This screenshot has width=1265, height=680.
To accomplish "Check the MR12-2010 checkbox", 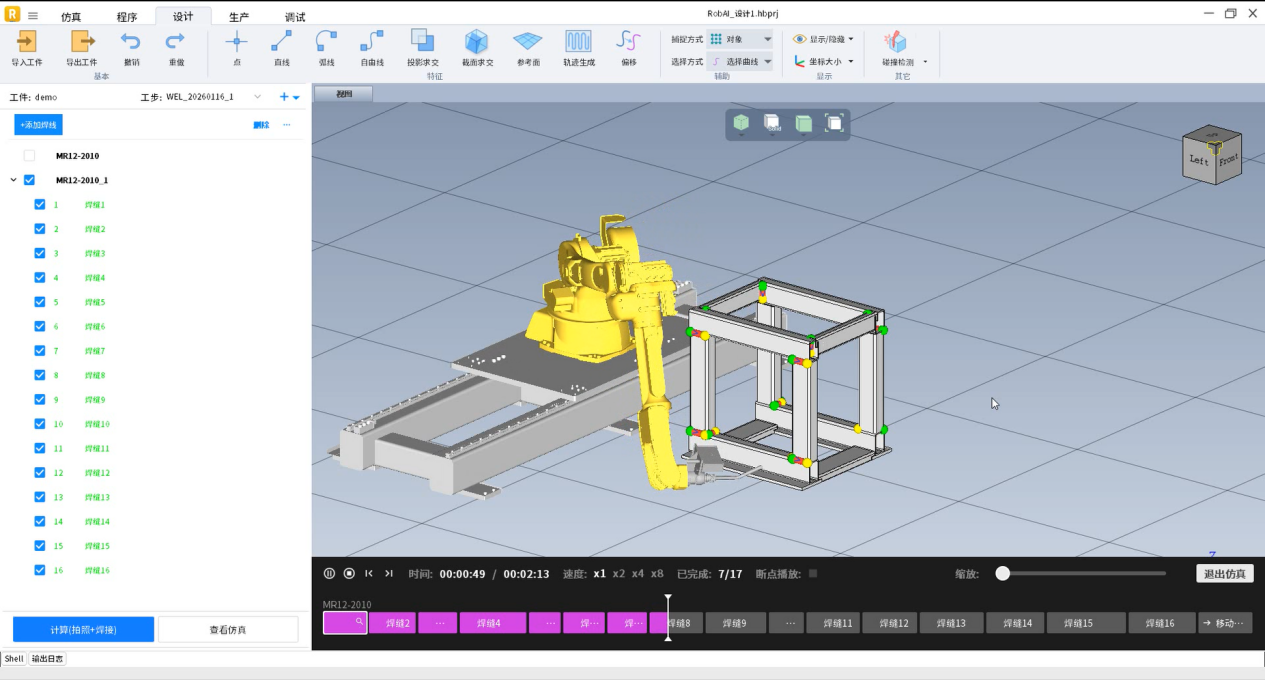I will click(29, 156).
